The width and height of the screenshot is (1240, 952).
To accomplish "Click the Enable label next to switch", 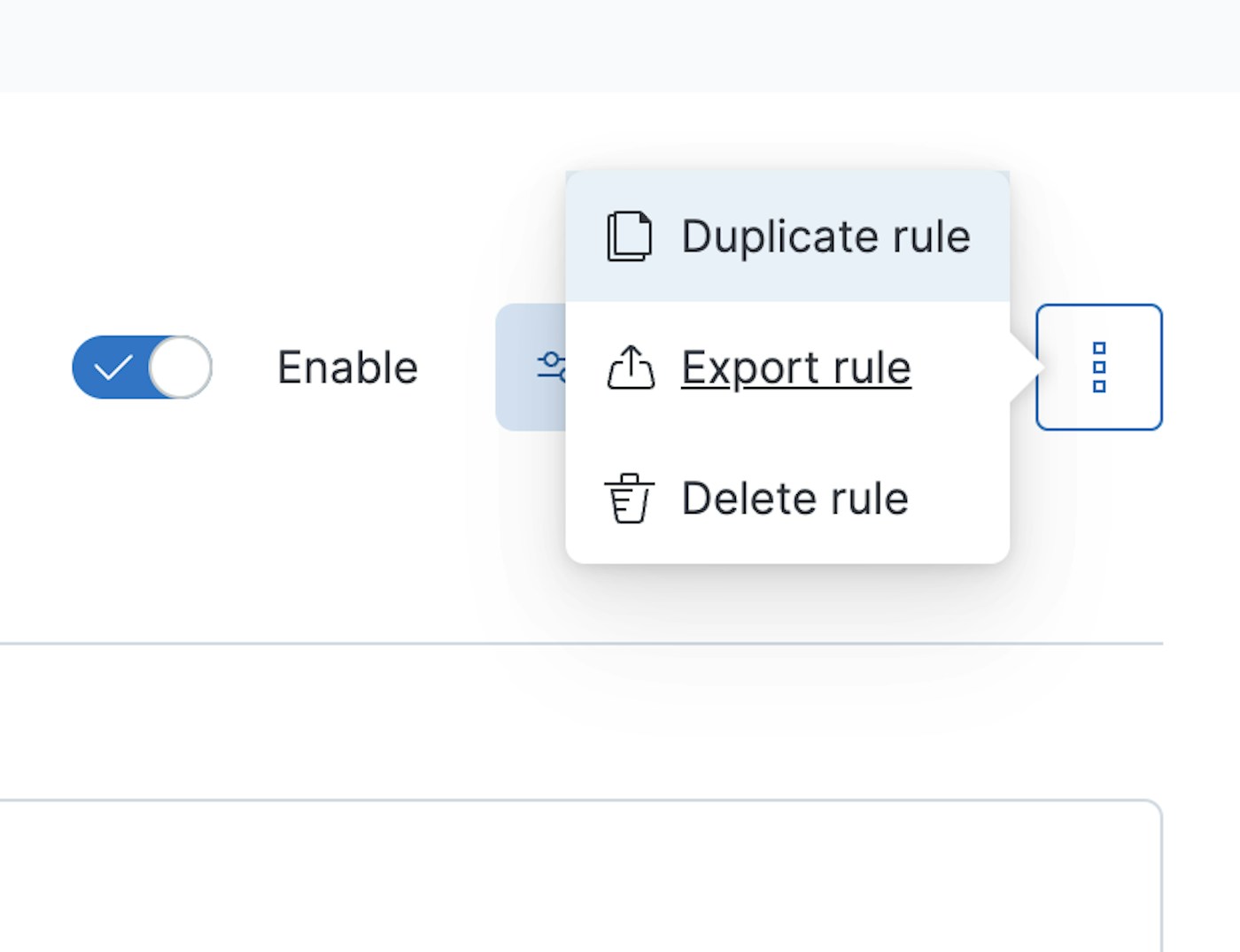I will [x=347, y=368].
